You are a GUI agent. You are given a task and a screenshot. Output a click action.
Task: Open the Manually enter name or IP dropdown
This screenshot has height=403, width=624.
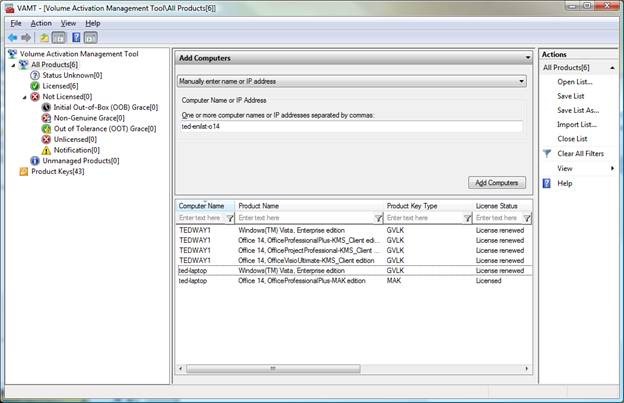coord(521,82)
